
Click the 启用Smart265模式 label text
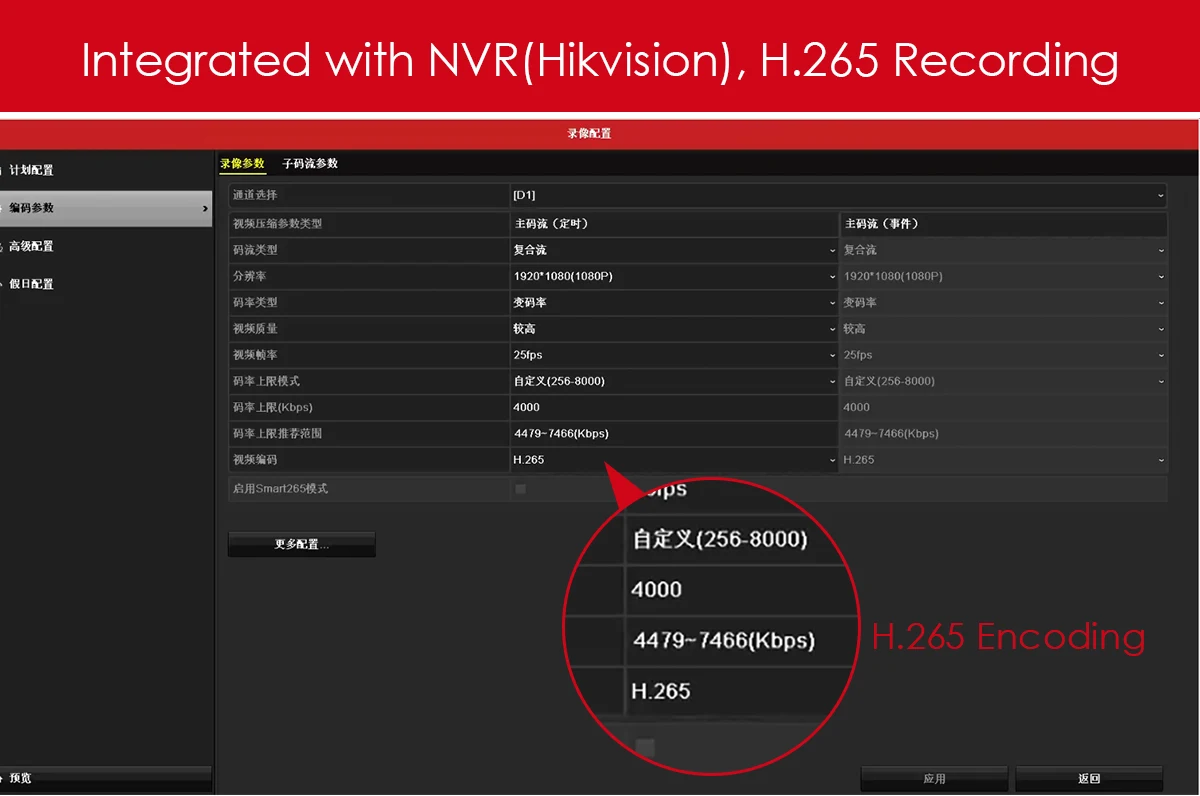(x=280, y=489)
